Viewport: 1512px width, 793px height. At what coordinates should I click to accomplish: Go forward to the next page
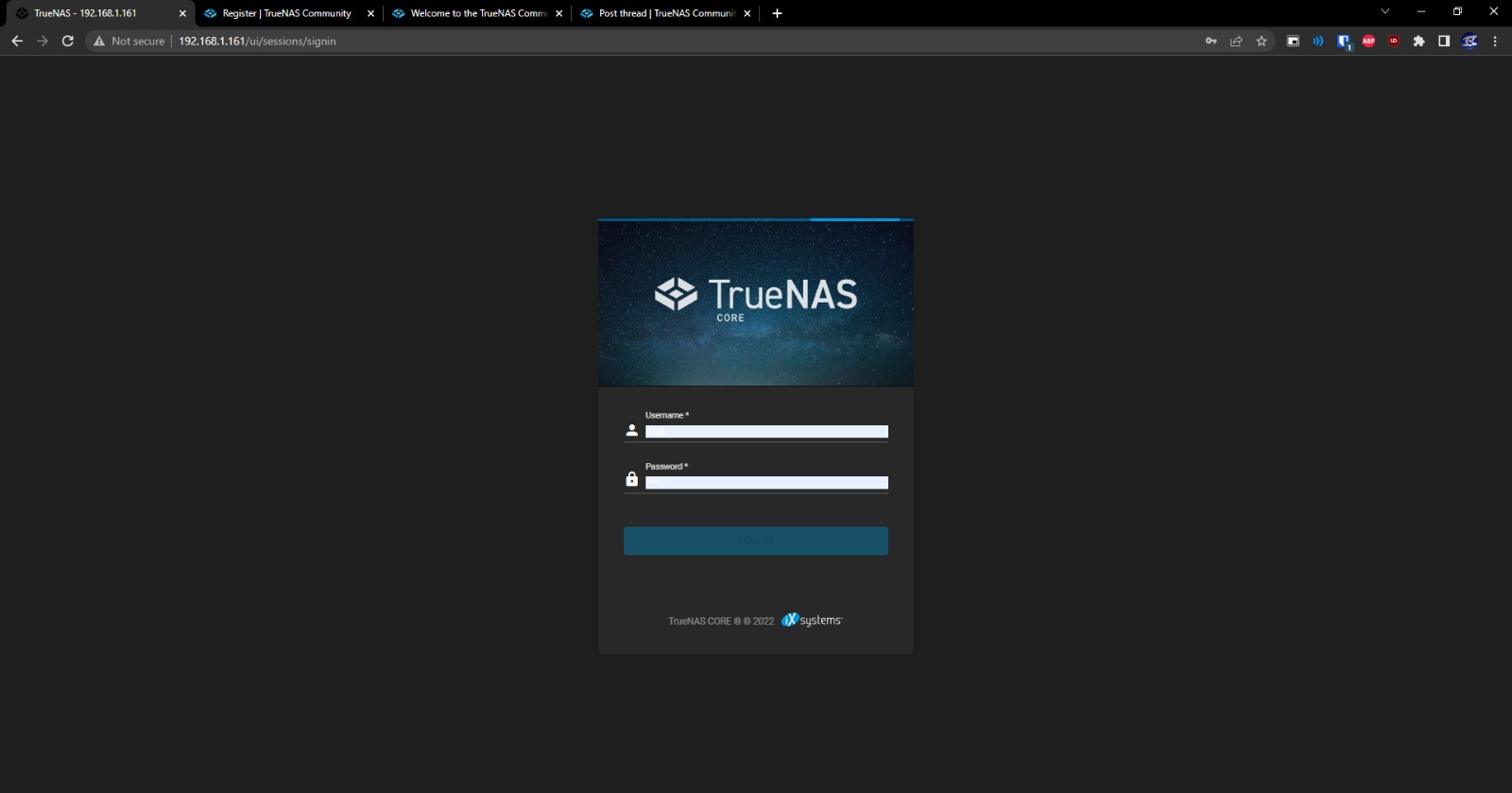tap(43, 41)
